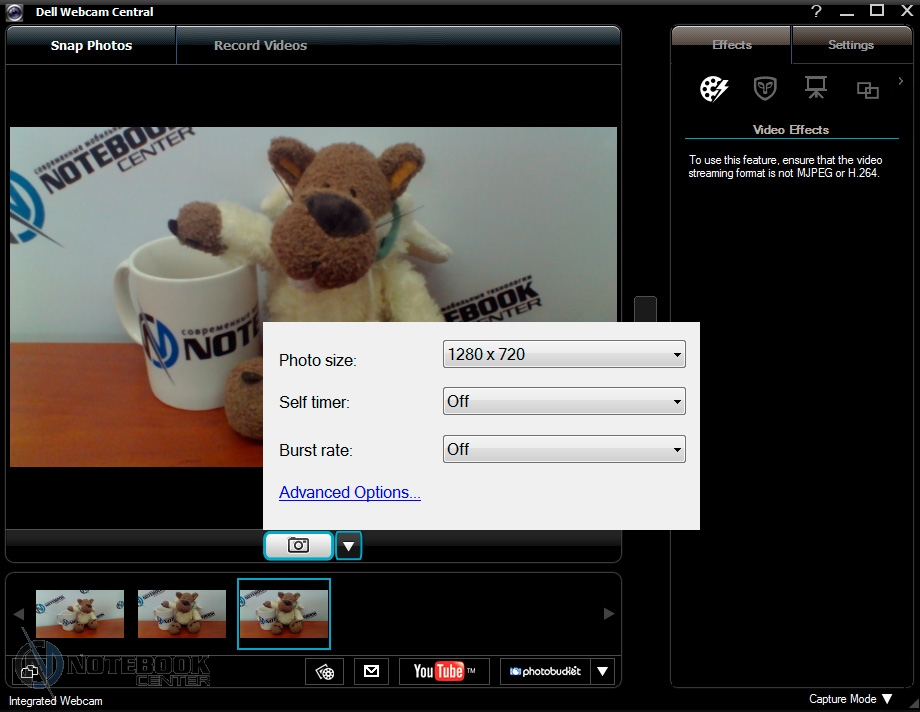
Task: Expand the Self timer dropdown
Action: [x=564, y=402]
